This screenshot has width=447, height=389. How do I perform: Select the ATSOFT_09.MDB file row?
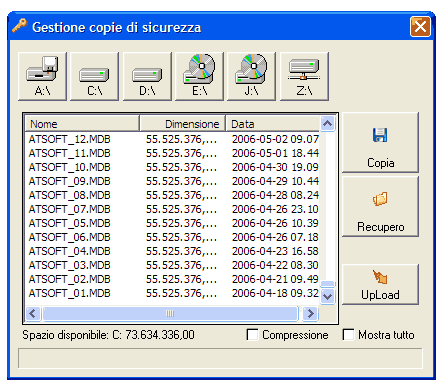click(172, 181)
